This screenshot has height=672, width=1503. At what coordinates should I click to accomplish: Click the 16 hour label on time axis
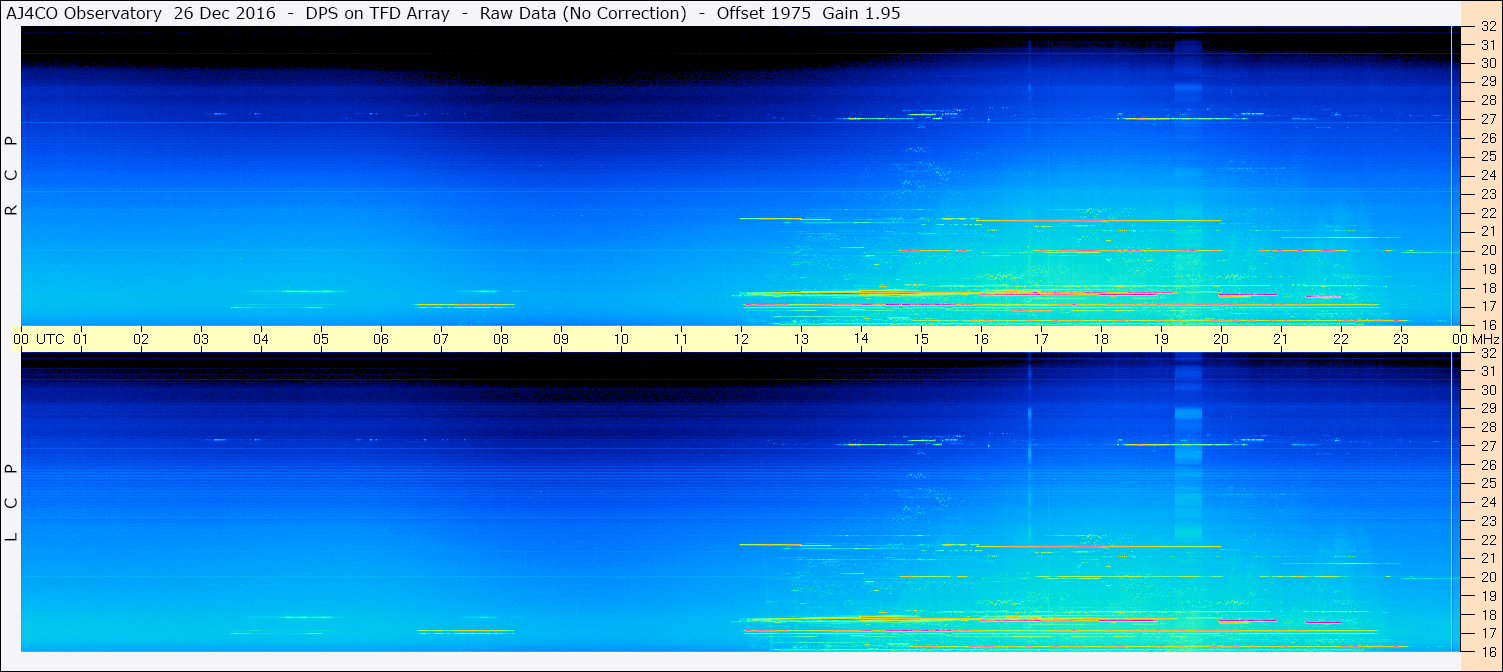(981, 339)
